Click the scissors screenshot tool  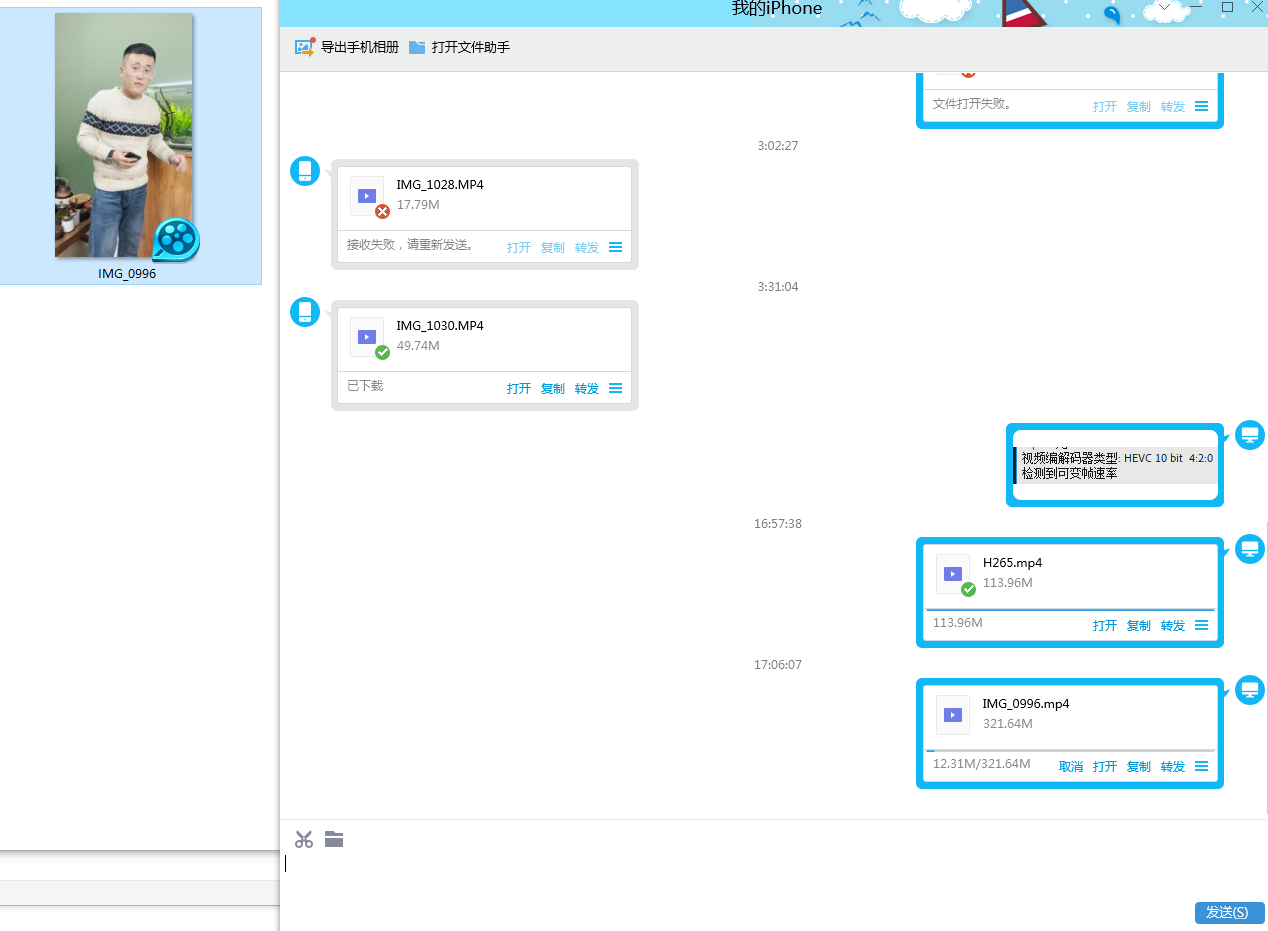[x=304, y=839]
